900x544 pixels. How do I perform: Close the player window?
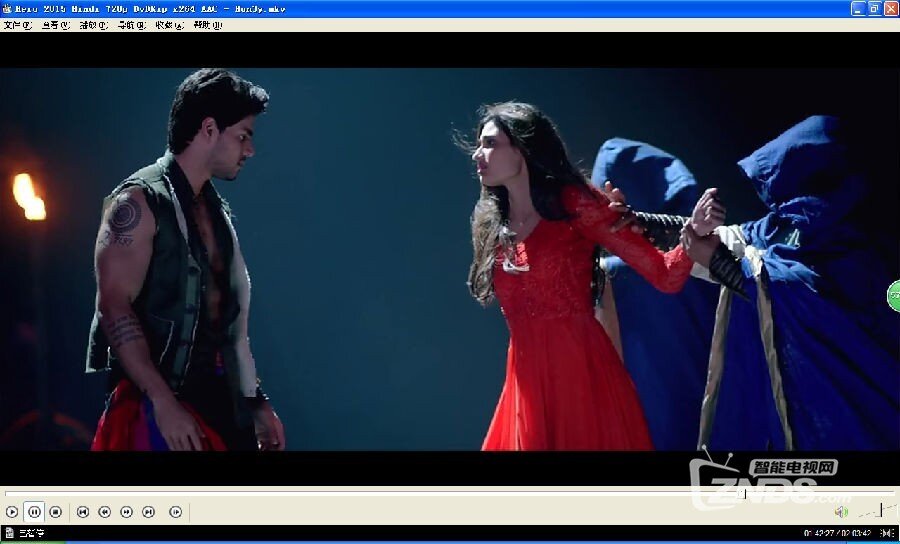coord(891,8)
